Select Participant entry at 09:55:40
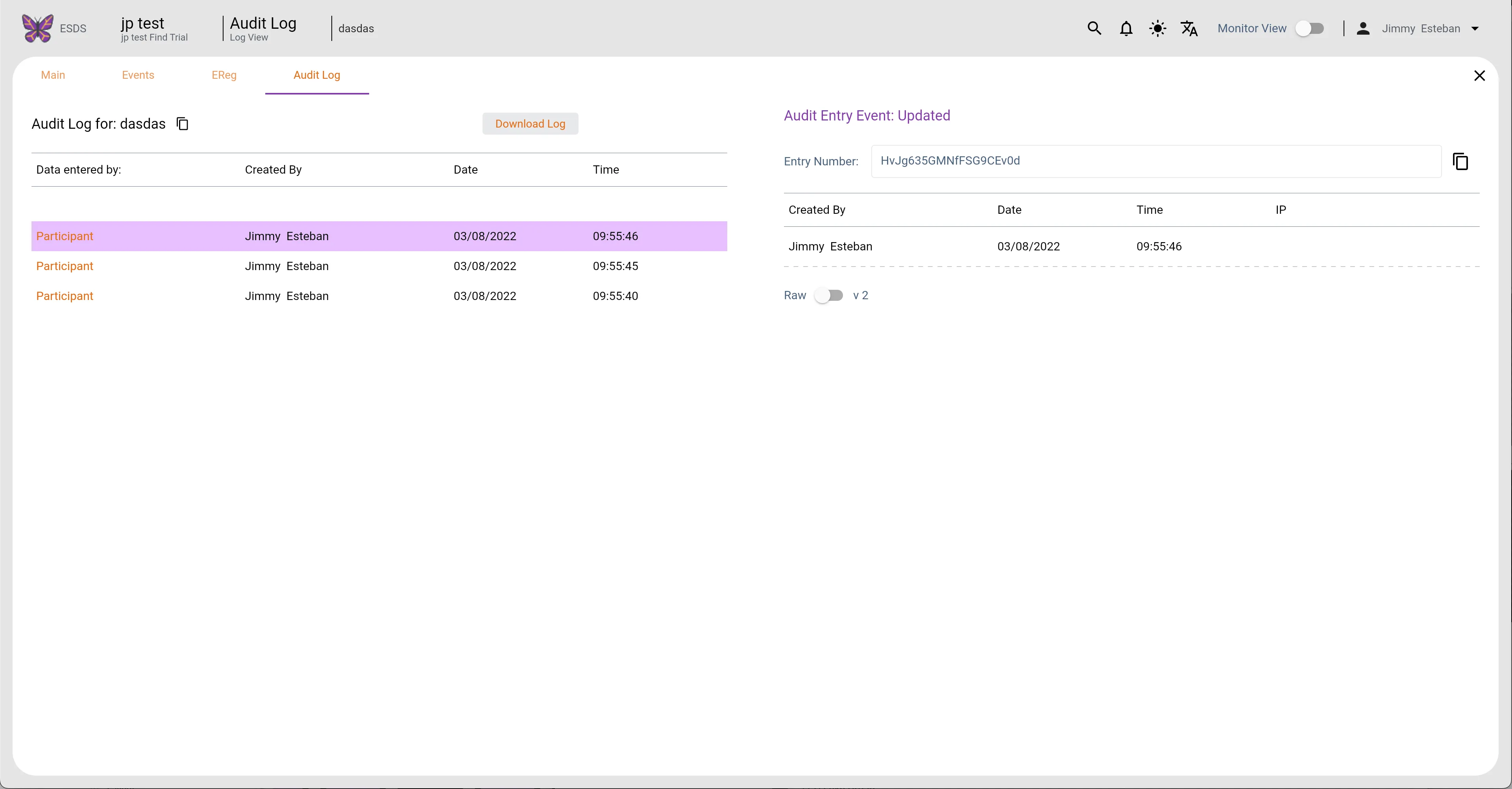This screenshot has width=1512, height=789. tap(379, 296)
